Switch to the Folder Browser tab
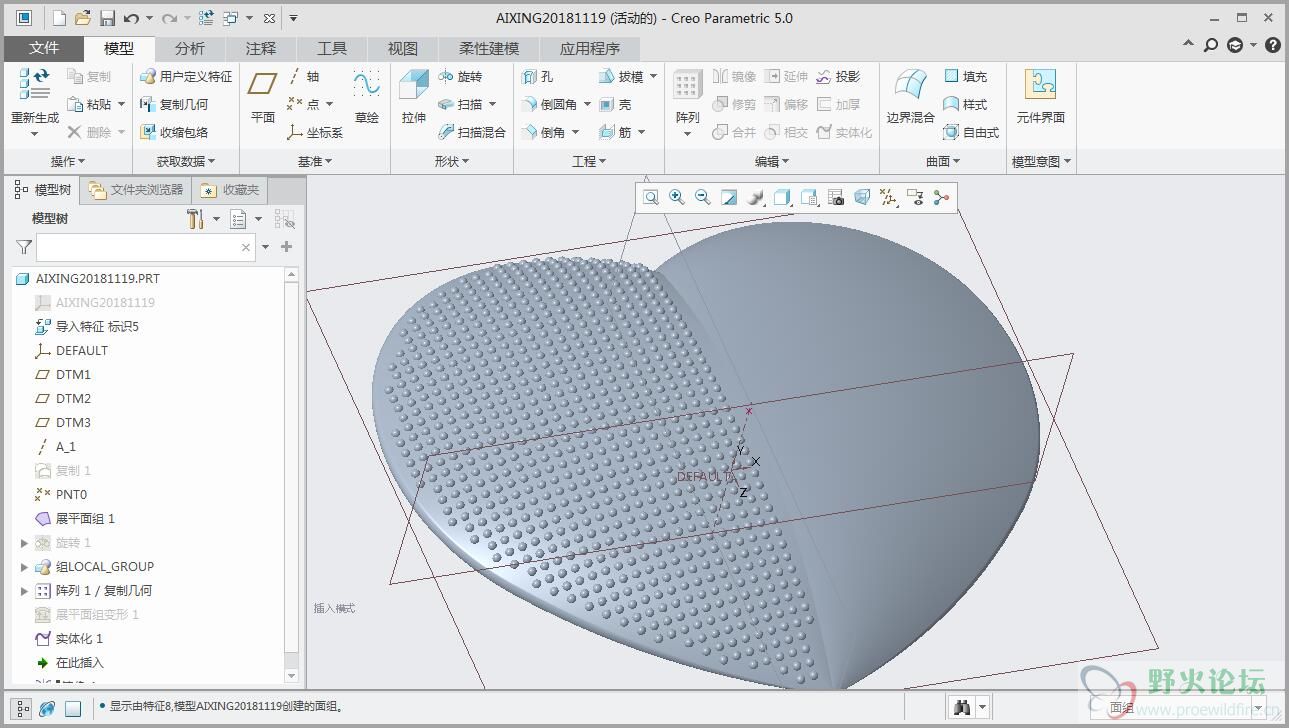This screenshot has height=728, width=1289. tap(136, 190)
